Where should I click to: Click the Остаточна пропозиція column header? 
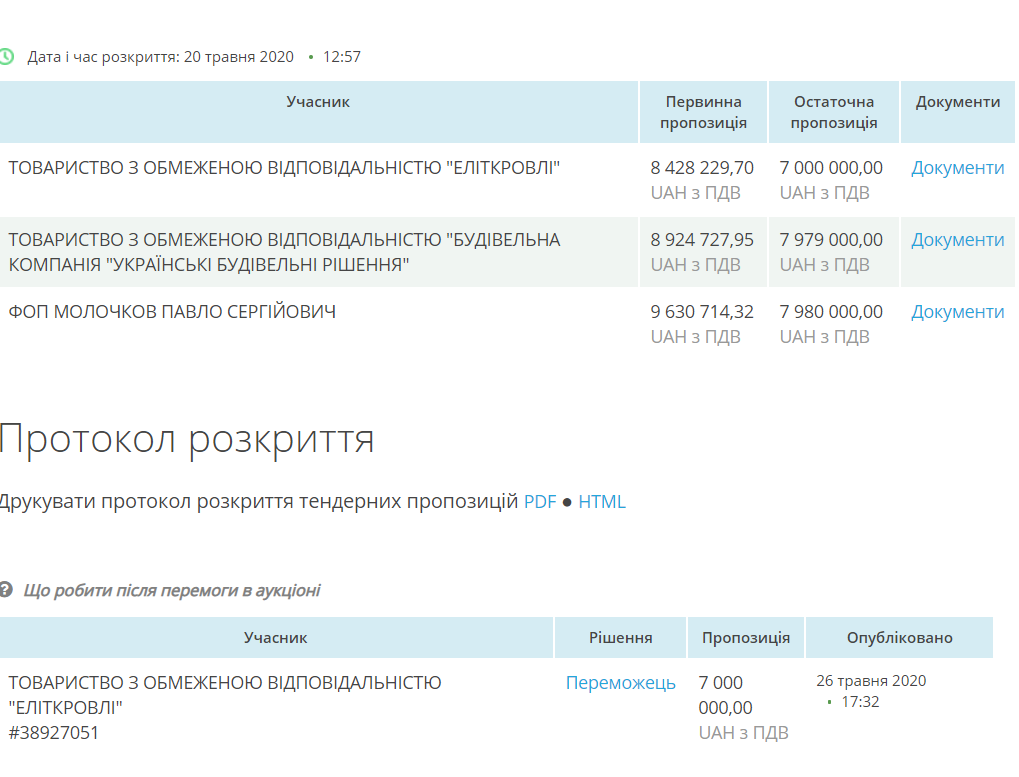tap(834, 112)
